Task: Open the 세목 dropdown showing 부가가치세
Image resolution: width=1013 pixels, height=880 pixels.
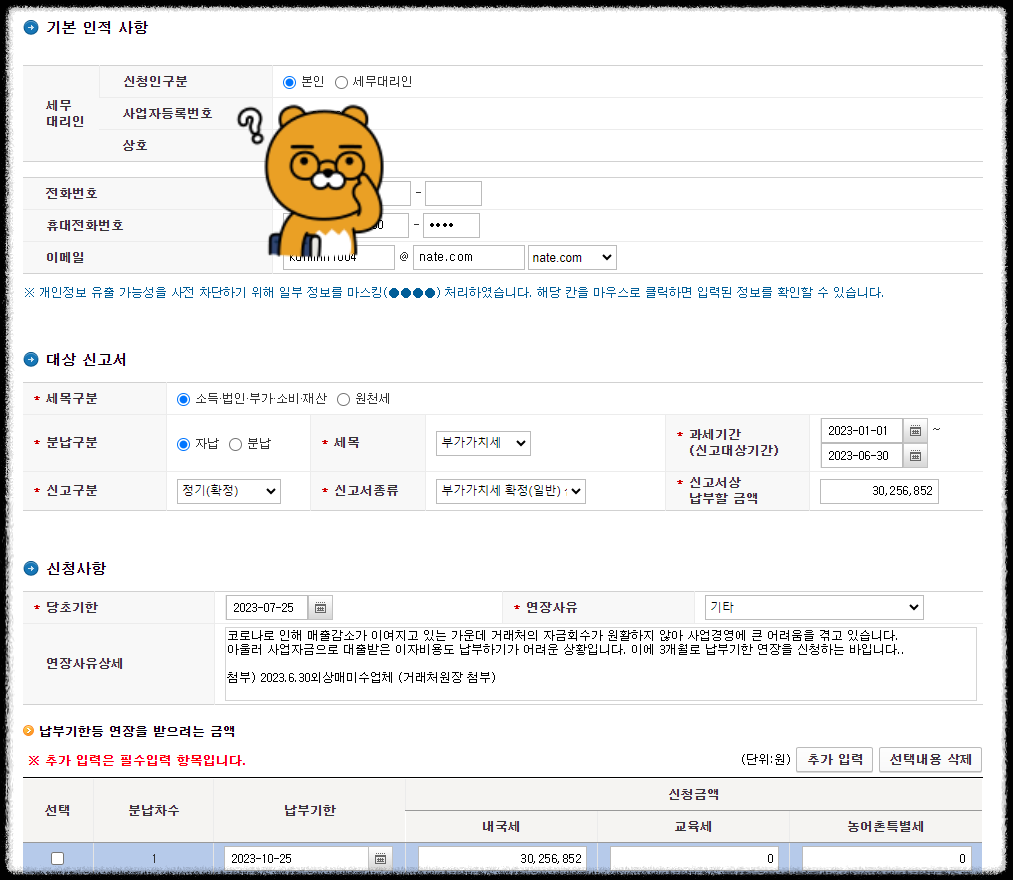Action: click(483, 443)
